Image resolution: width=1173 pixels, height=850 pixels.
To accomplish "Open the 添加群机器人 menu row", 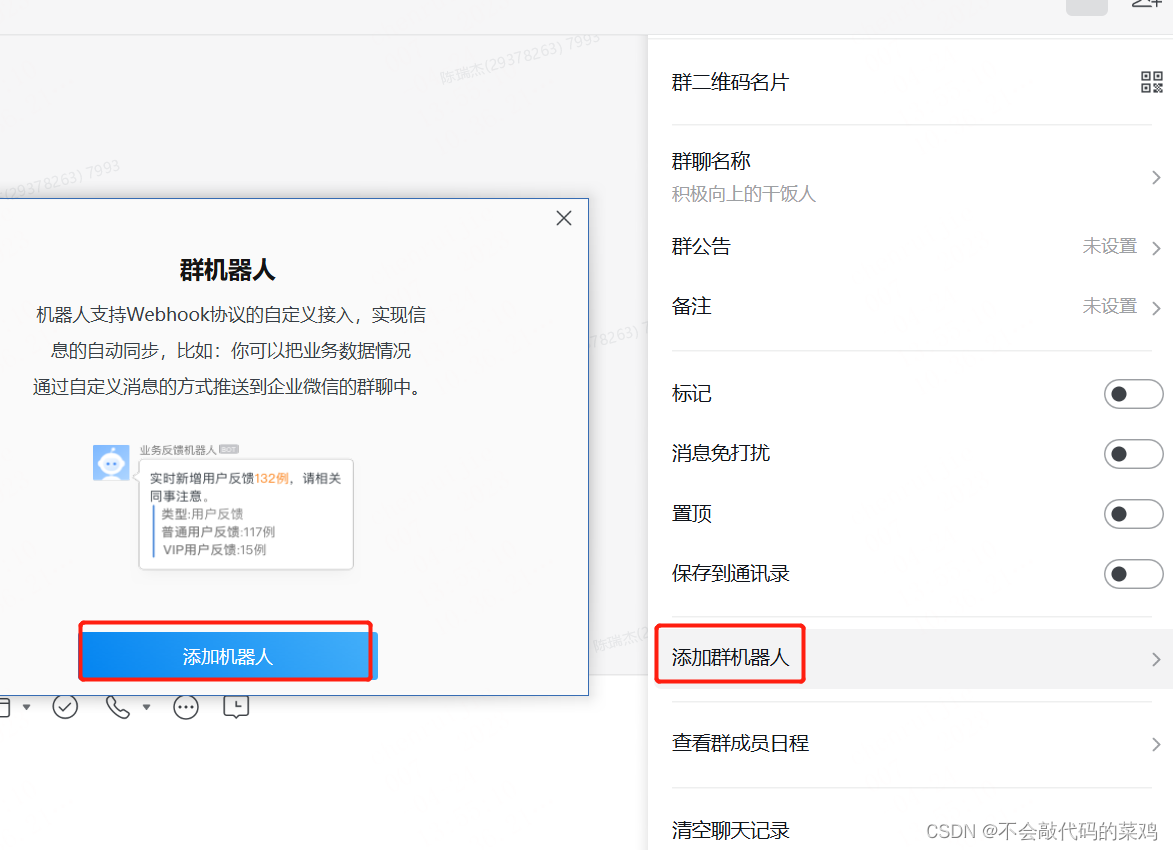I will tap(910, 658).
